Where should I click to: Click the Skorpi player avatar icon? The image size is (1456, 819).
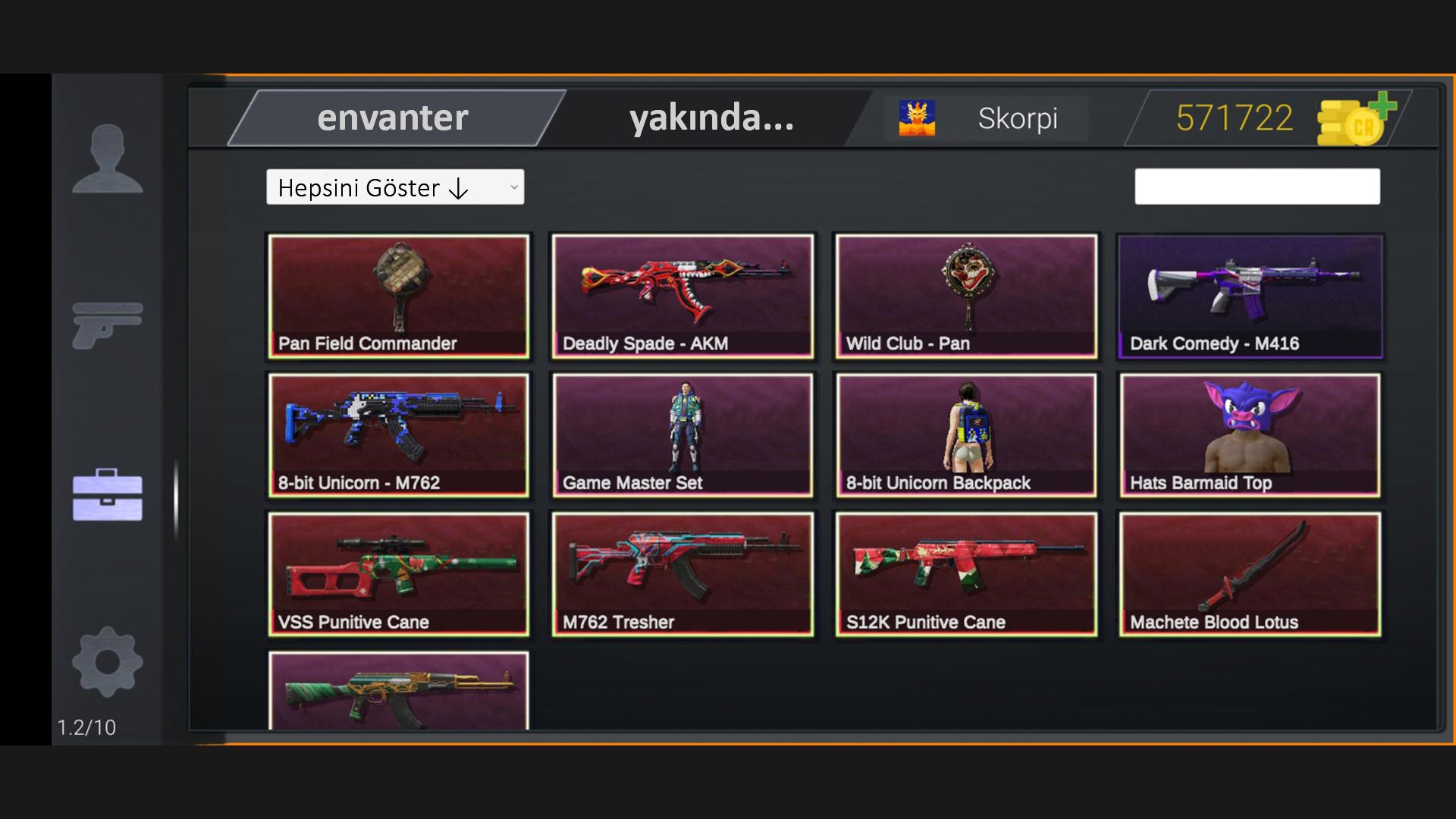click(917, 118)
